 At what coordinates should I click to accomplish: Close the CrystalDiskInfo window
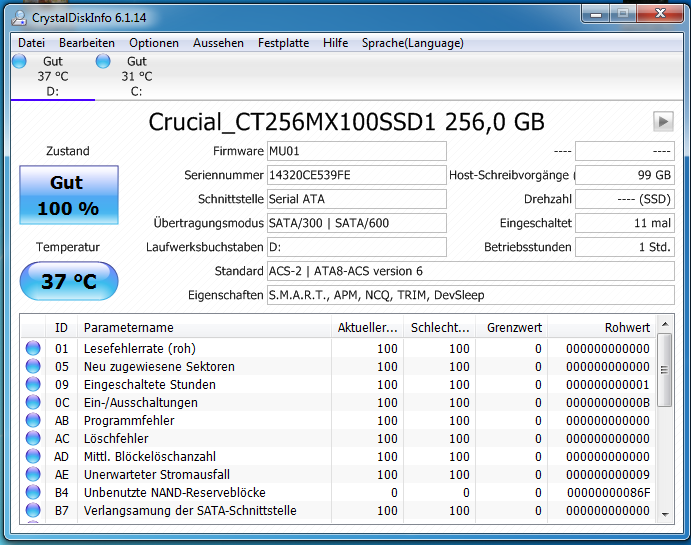point(660,14)
